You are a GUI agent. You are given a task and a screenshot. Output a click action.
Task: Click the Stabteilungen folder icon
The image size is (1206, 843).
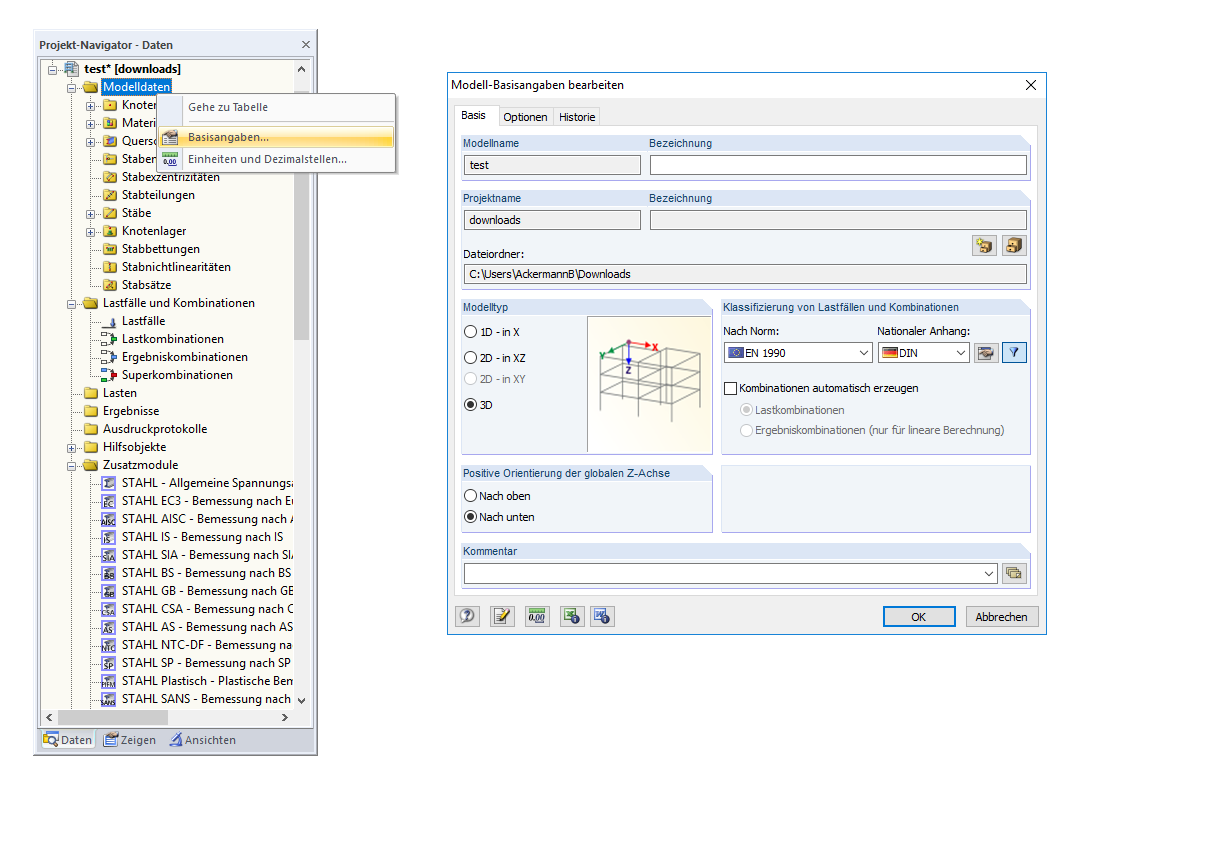point(110,195)
